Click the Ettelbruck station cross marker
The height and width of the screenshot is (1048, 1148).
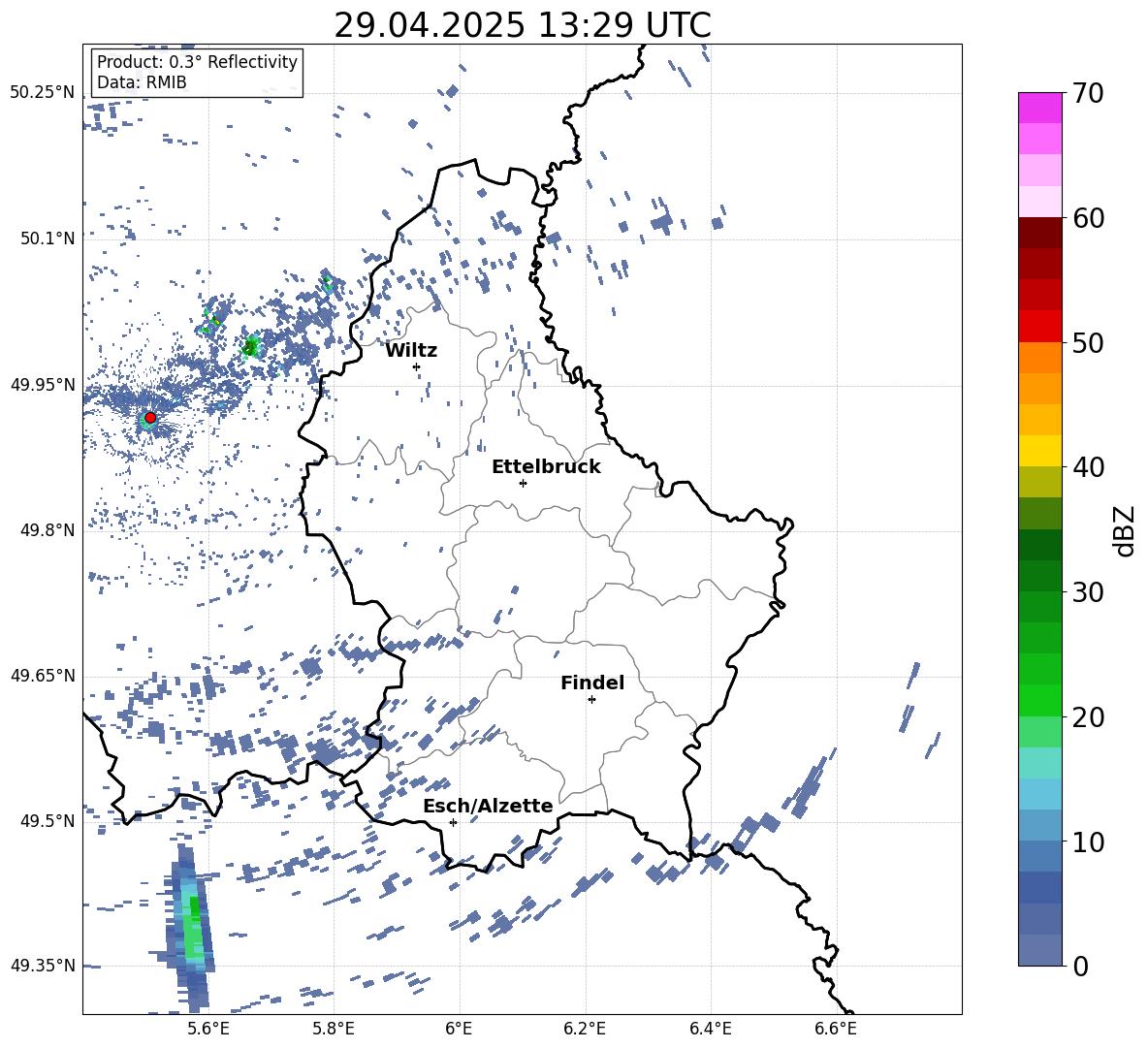pyautogui.click(x=523, y=483)
